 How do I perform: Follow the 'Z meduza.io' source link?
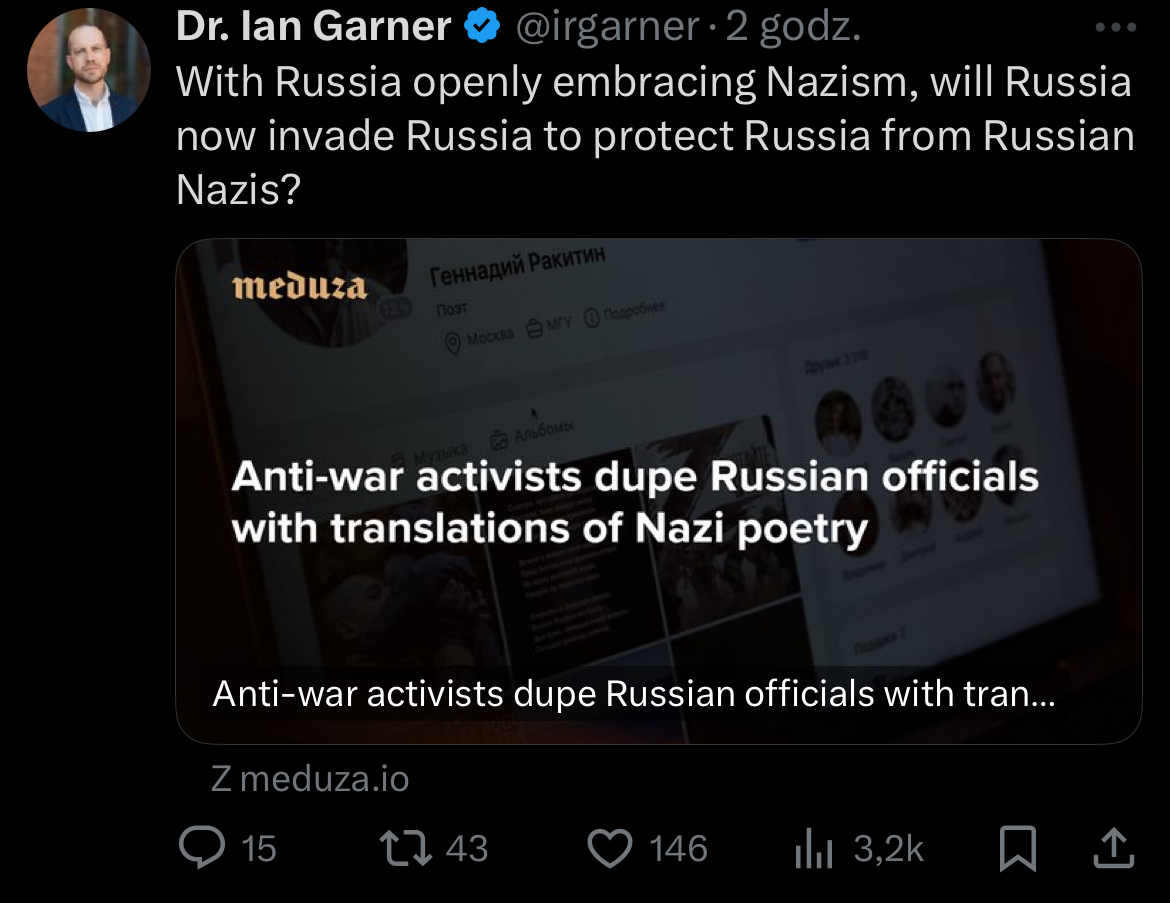pyautogui.click(x=310, y=779)
